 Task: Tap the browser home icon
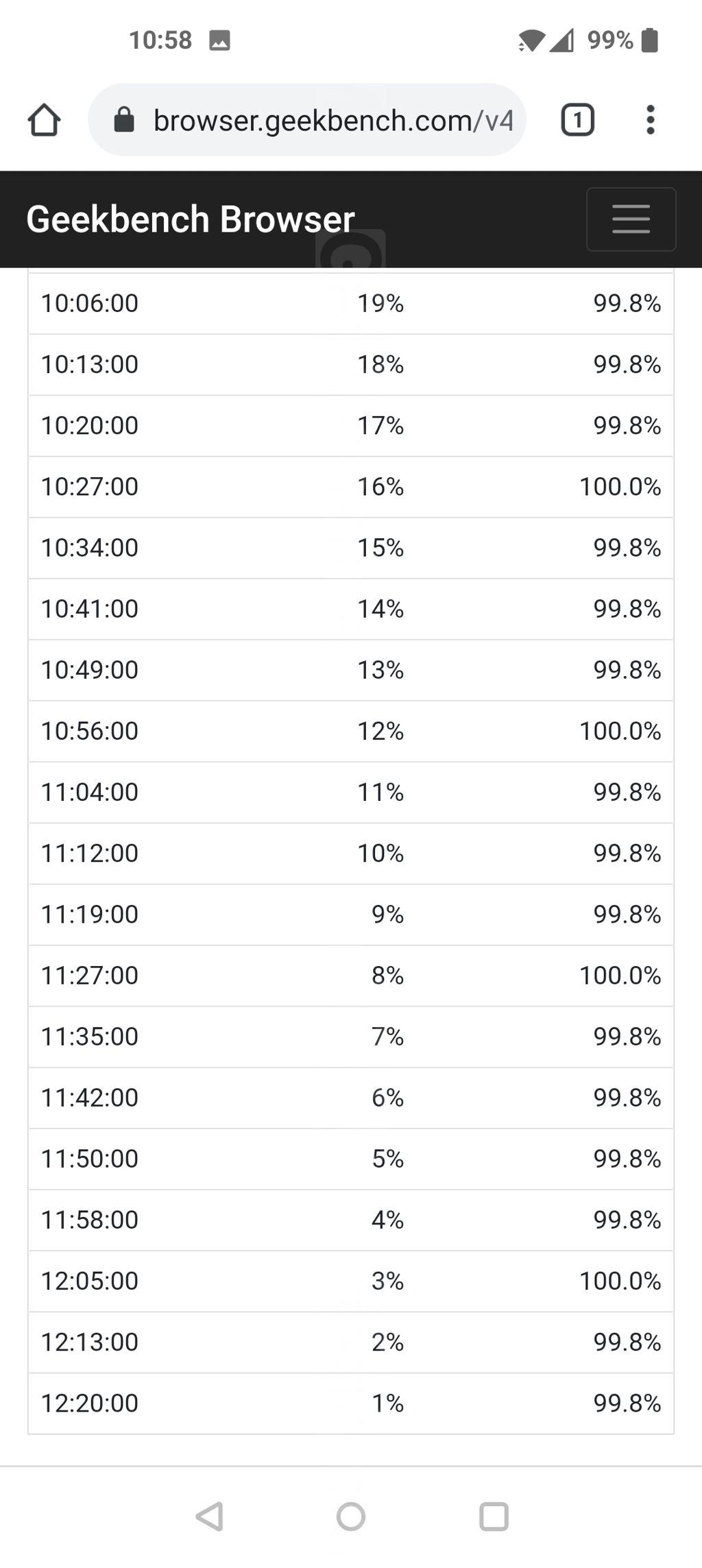pyautogui.click(x=45, y=120)
